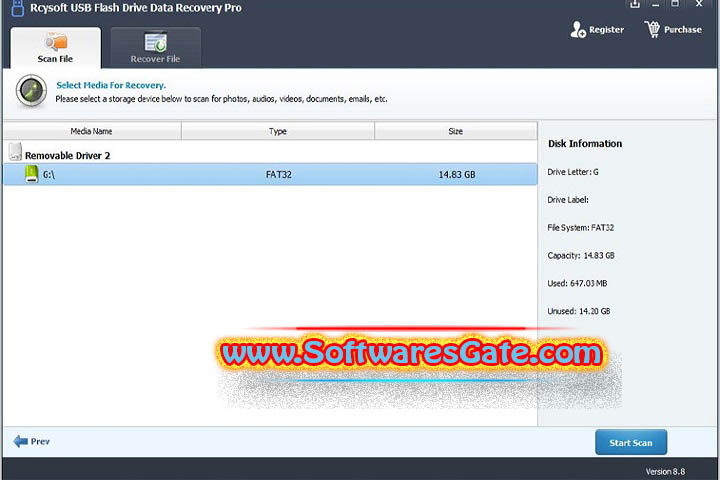This screenshot has width=720, height=480.
Task: Click the Drive Label field text
Action: pyautogui.click(x=568, y=200)
